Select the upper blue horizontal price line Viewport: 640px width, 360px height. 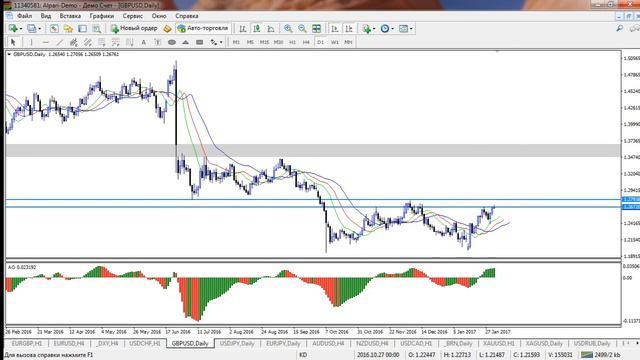(313, 200)
